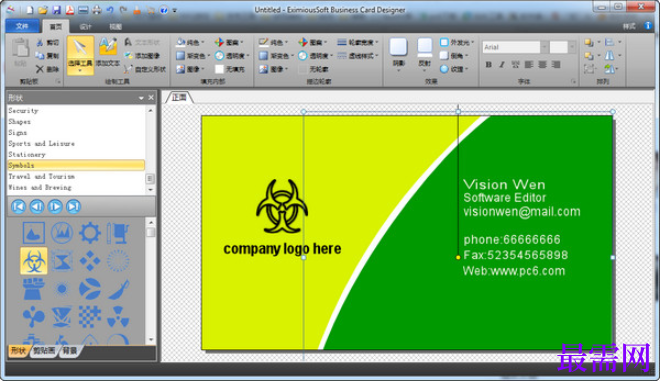Expand the shapes panel options arrow

point(141,98)
